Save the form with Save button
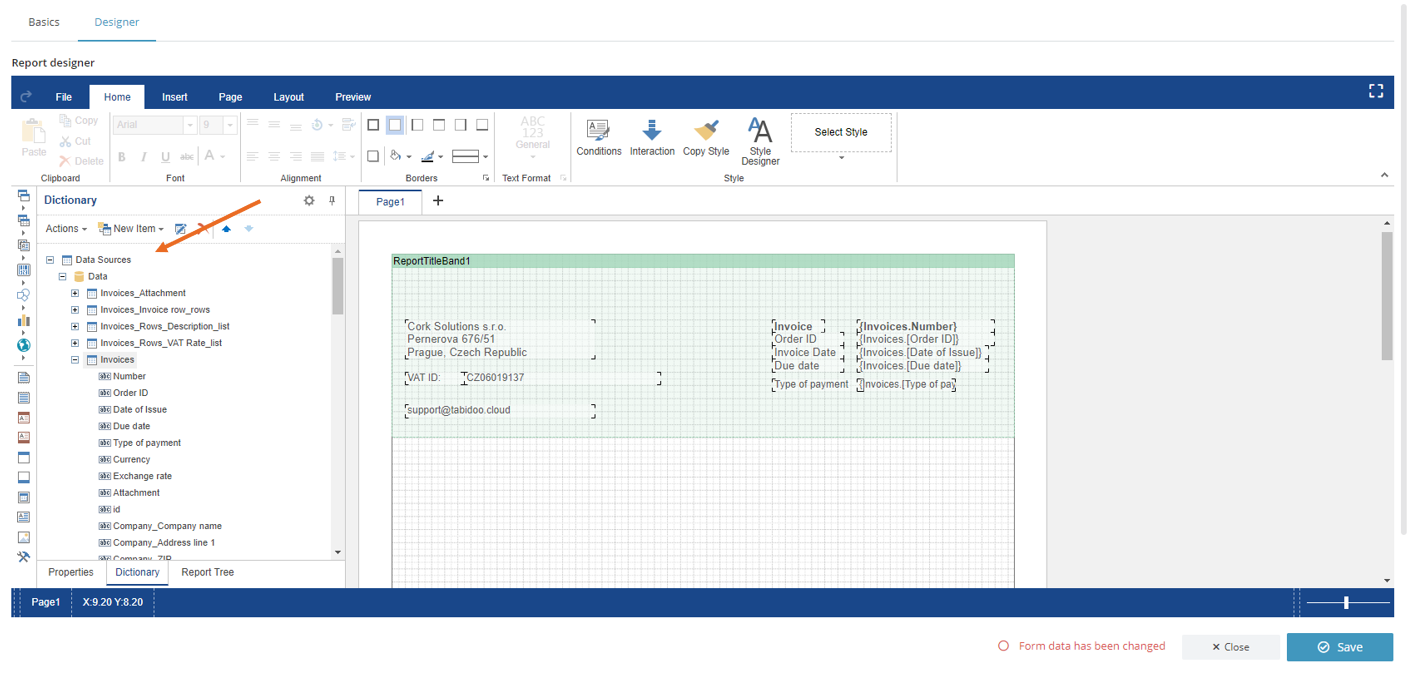 coord(1339,647)
